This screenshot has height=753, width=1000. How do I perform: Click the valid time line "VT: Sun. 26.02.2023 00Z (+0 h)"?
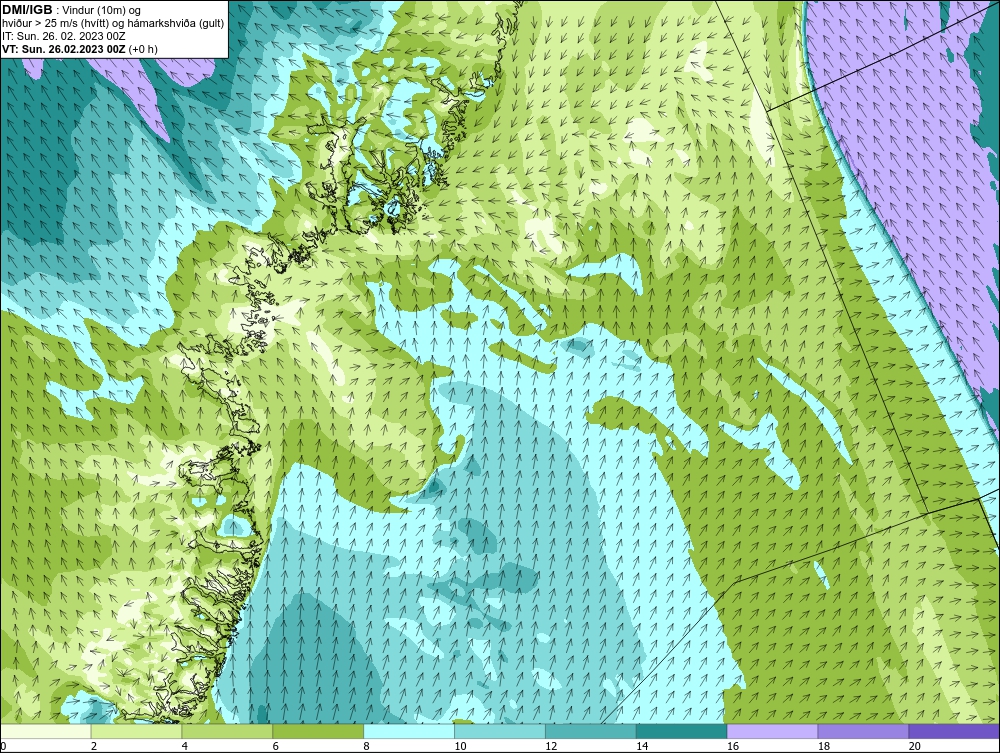(x=80, y=49)
